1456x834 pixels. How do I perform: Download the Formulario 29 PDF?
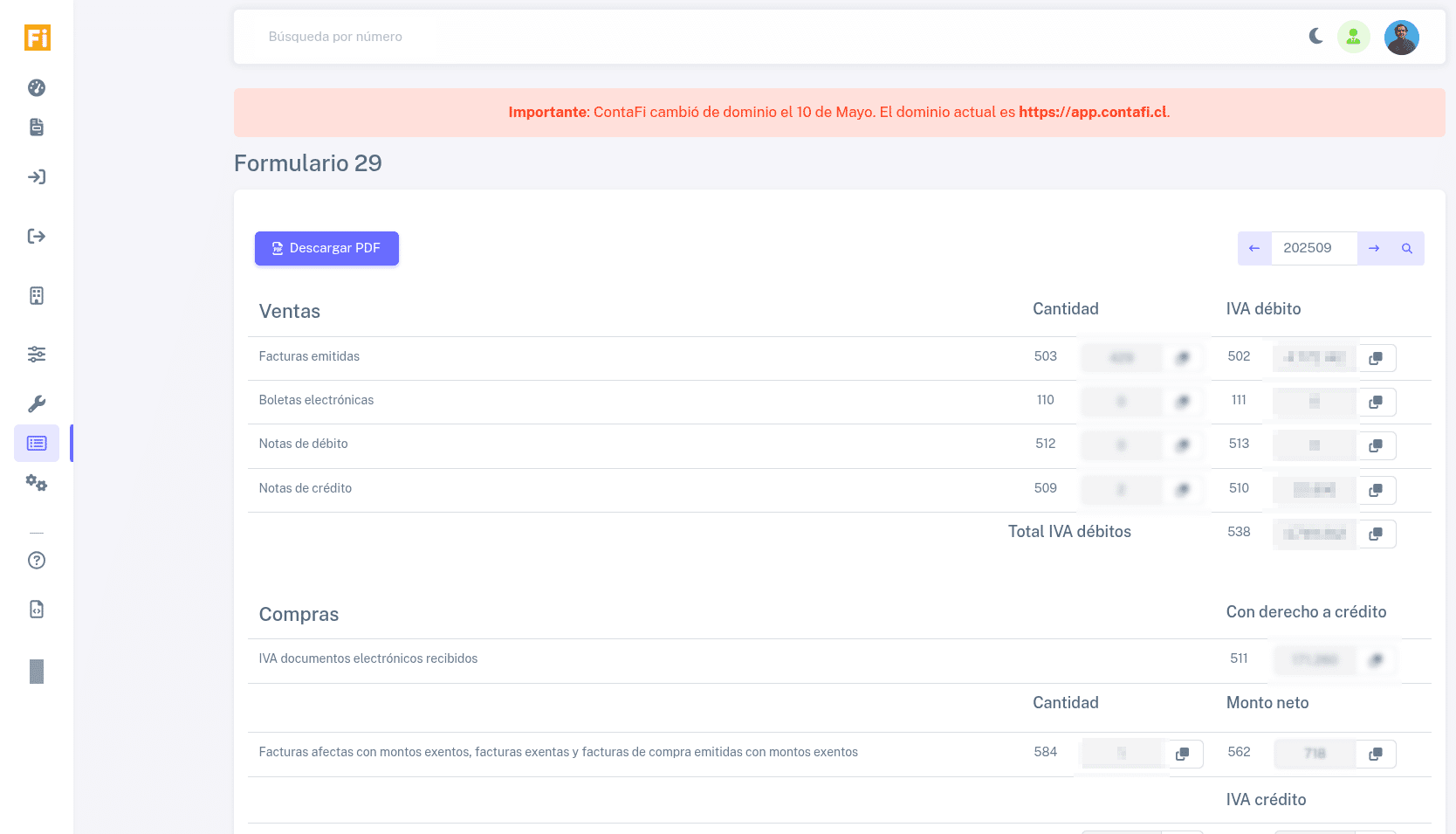326,248
